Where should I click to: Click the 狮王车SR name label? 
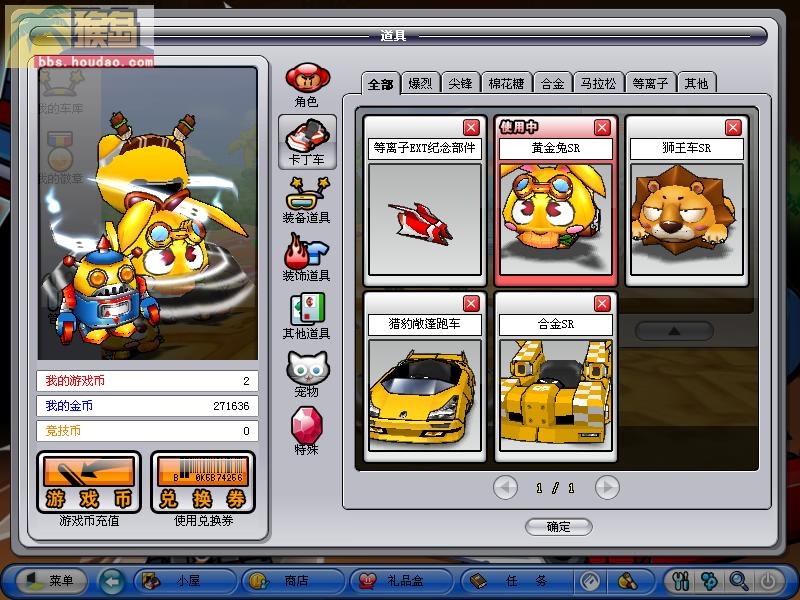(x=687, y=148)
